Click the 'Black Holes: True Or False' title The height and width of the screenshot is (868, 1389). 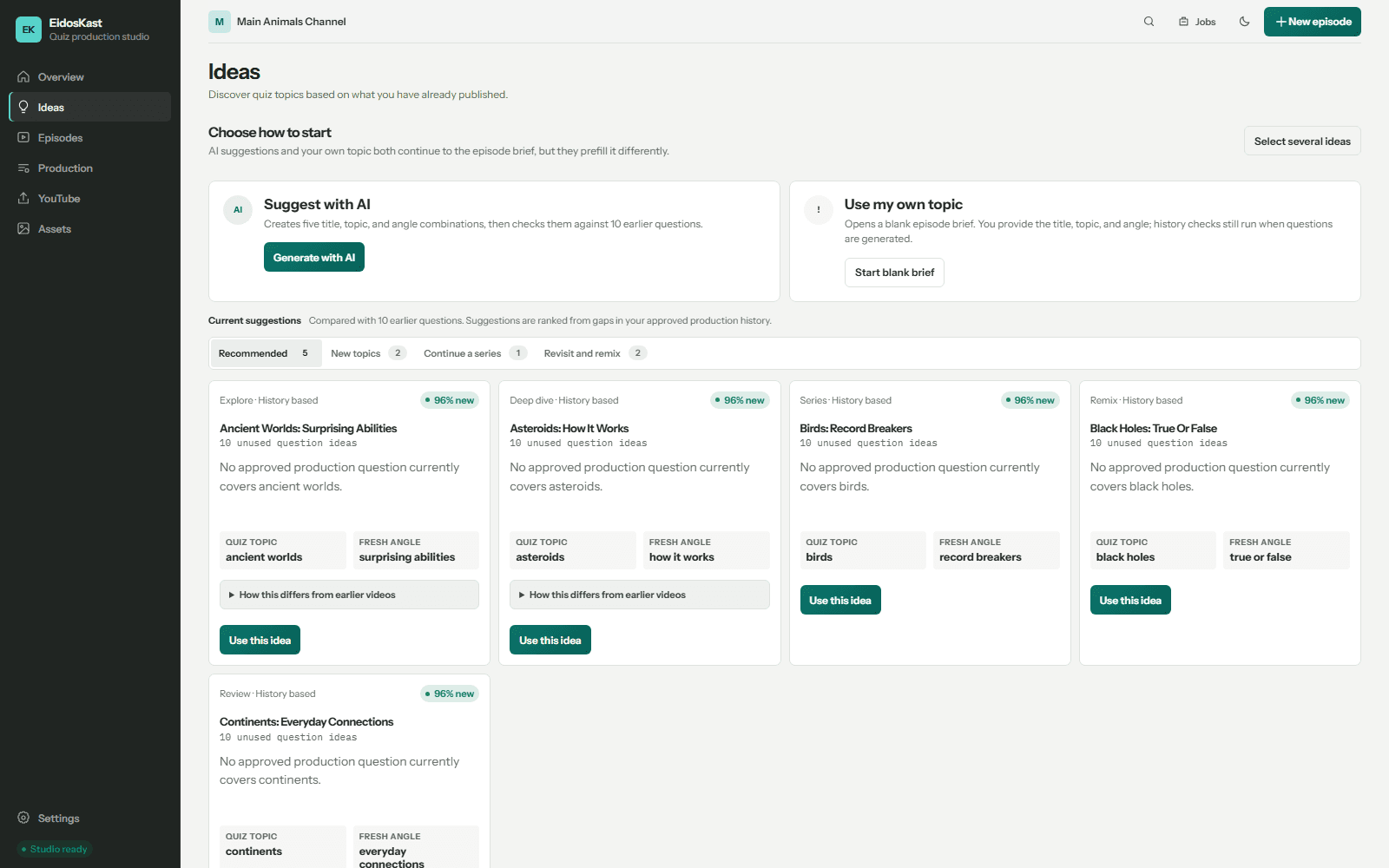(1154, 429)
